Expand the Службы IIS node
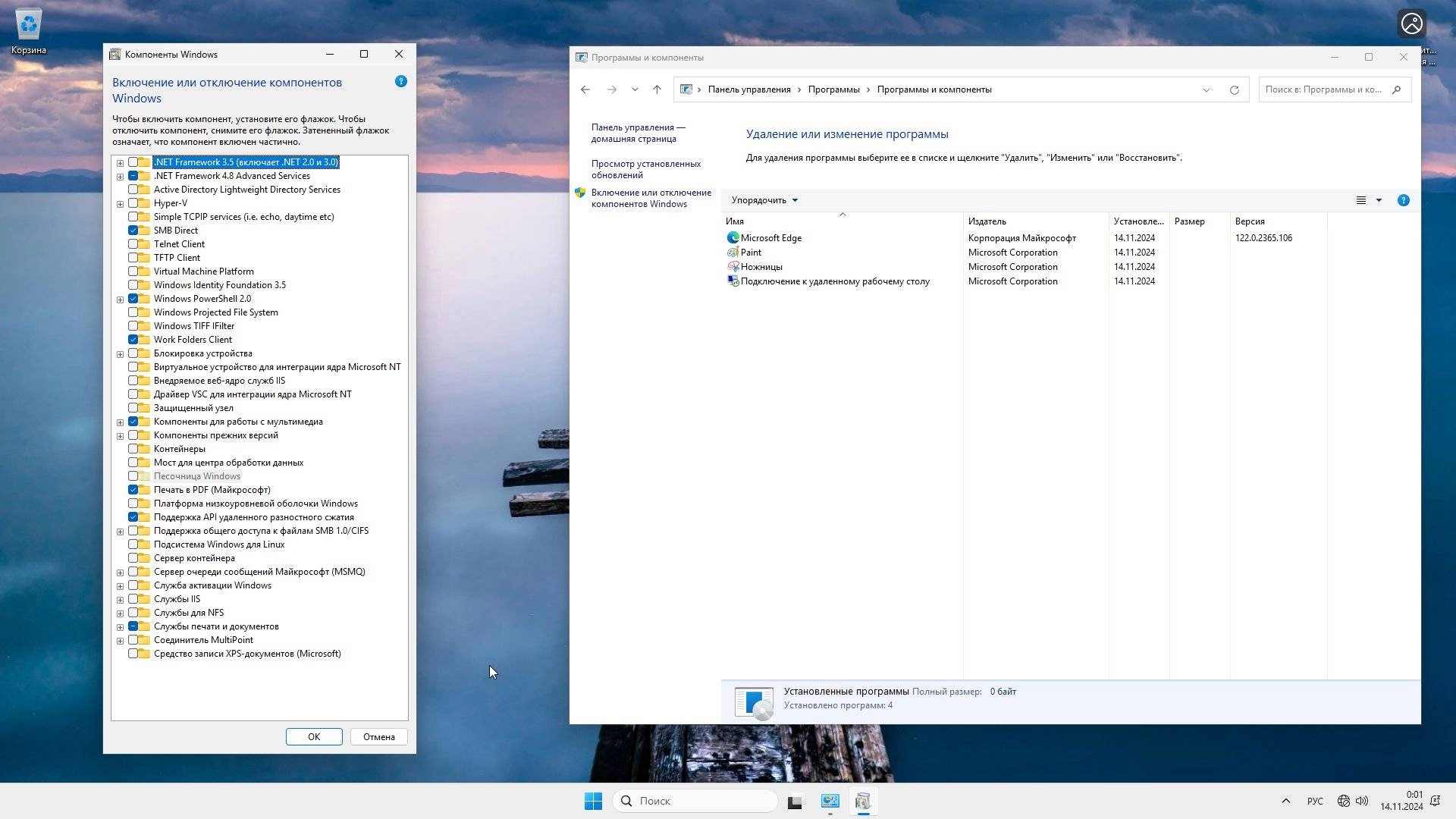This screenshot has width=1456, height=819. [120, 599]
